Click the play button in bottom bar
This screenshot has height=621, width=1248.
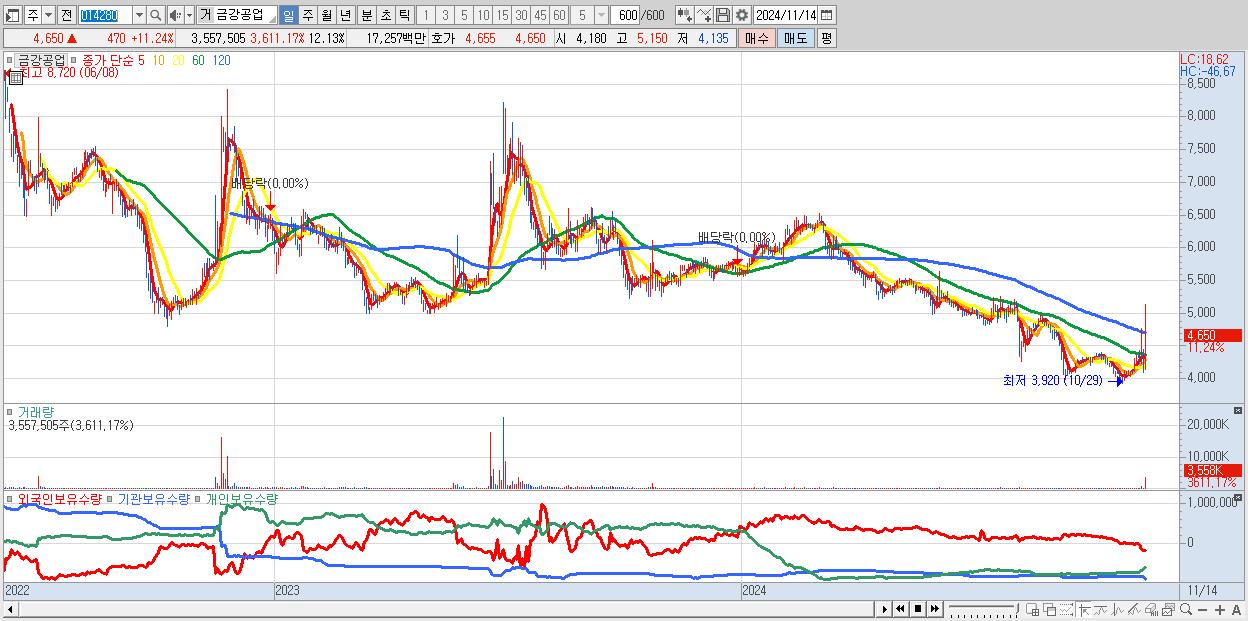click(885, 609)
